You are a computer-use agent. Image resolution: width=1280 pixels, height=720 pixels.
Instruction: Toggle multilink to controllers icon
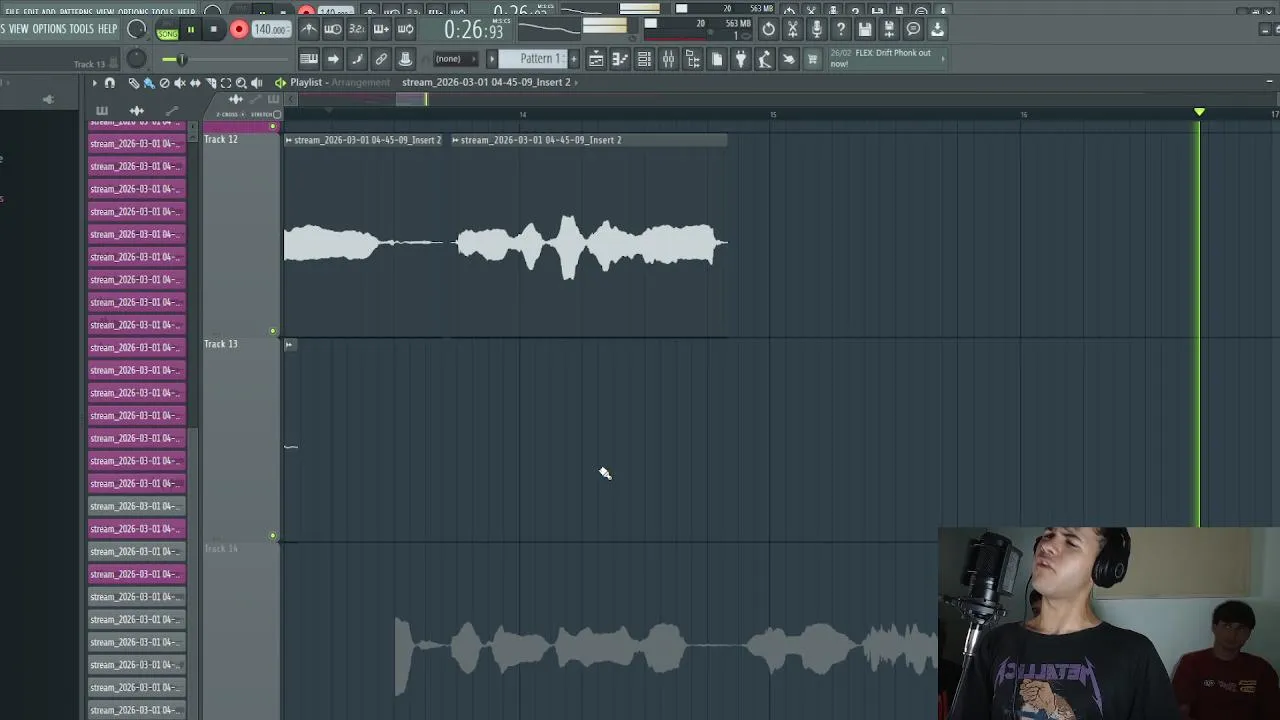(405, 59)
